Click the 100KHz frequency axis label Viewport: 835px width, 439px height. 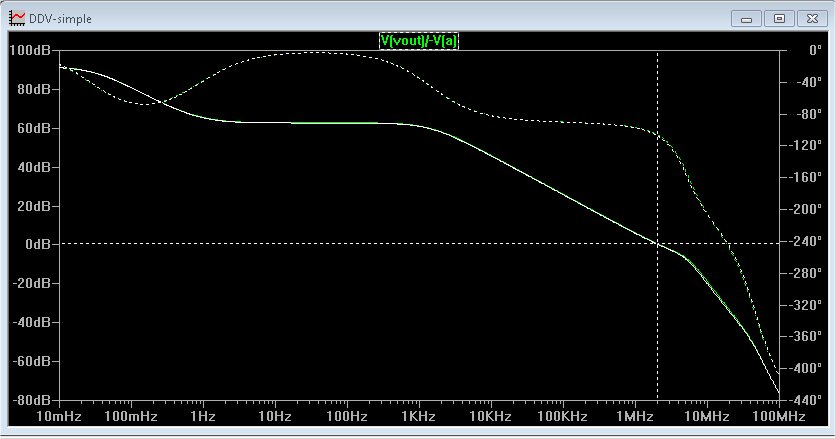[563, 416]
